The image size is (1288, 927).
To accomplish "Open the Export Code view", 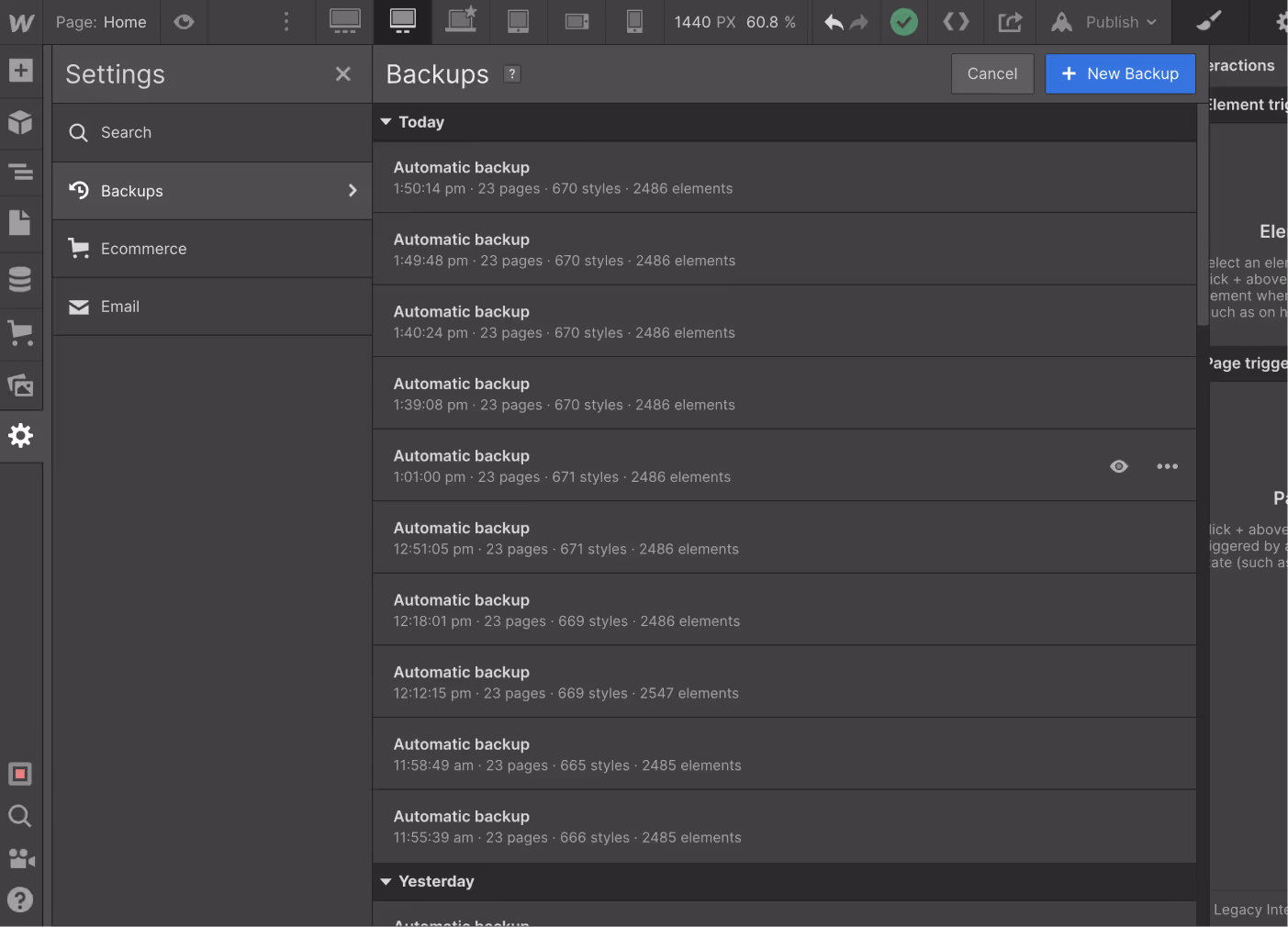I will pyautogui.click(x=955, y=22).
